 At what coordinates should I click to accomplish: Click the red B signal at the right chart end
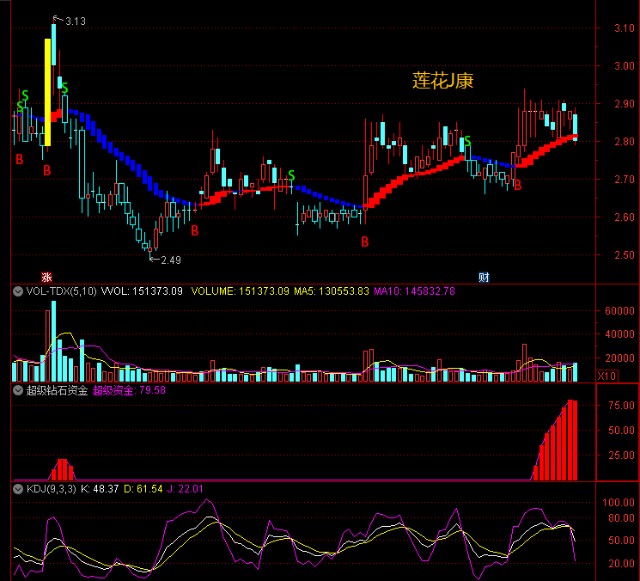pyautogui.click(x=518, y=186)
